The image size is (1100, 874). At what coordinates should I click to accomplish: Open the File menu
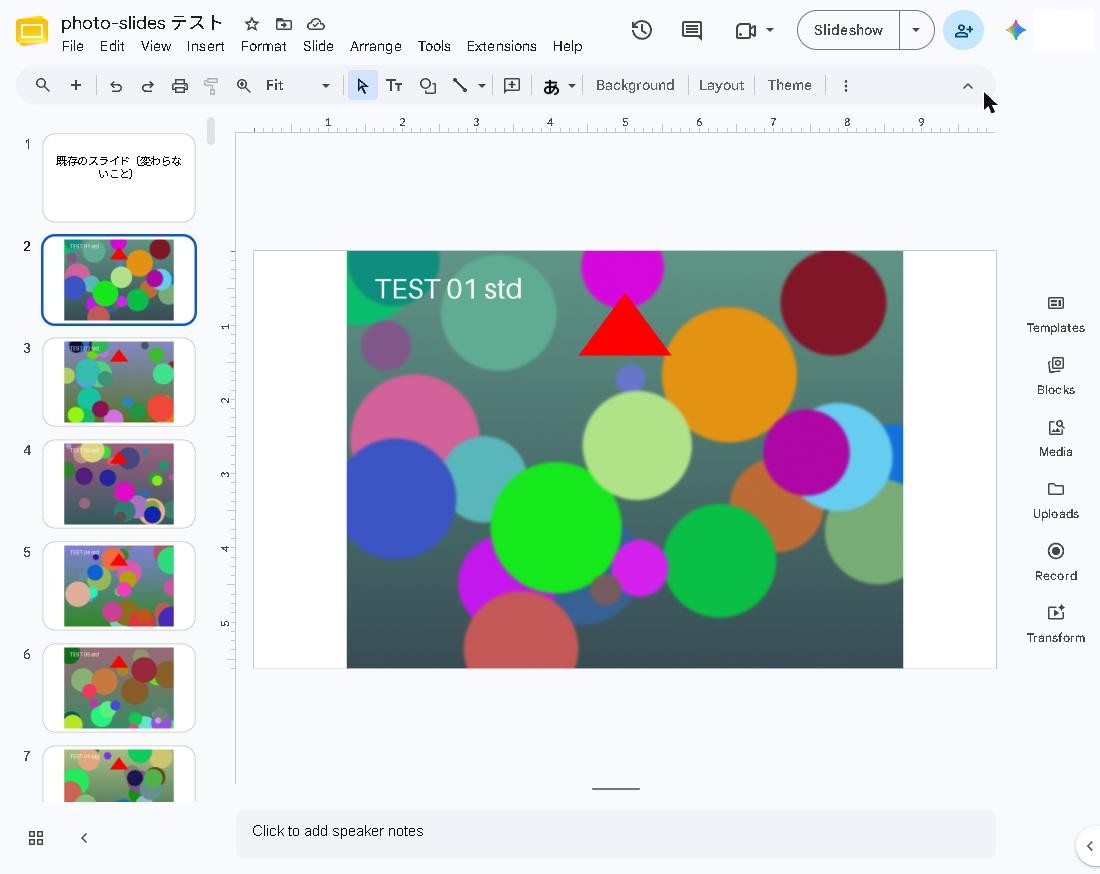(x=72, y=46)
